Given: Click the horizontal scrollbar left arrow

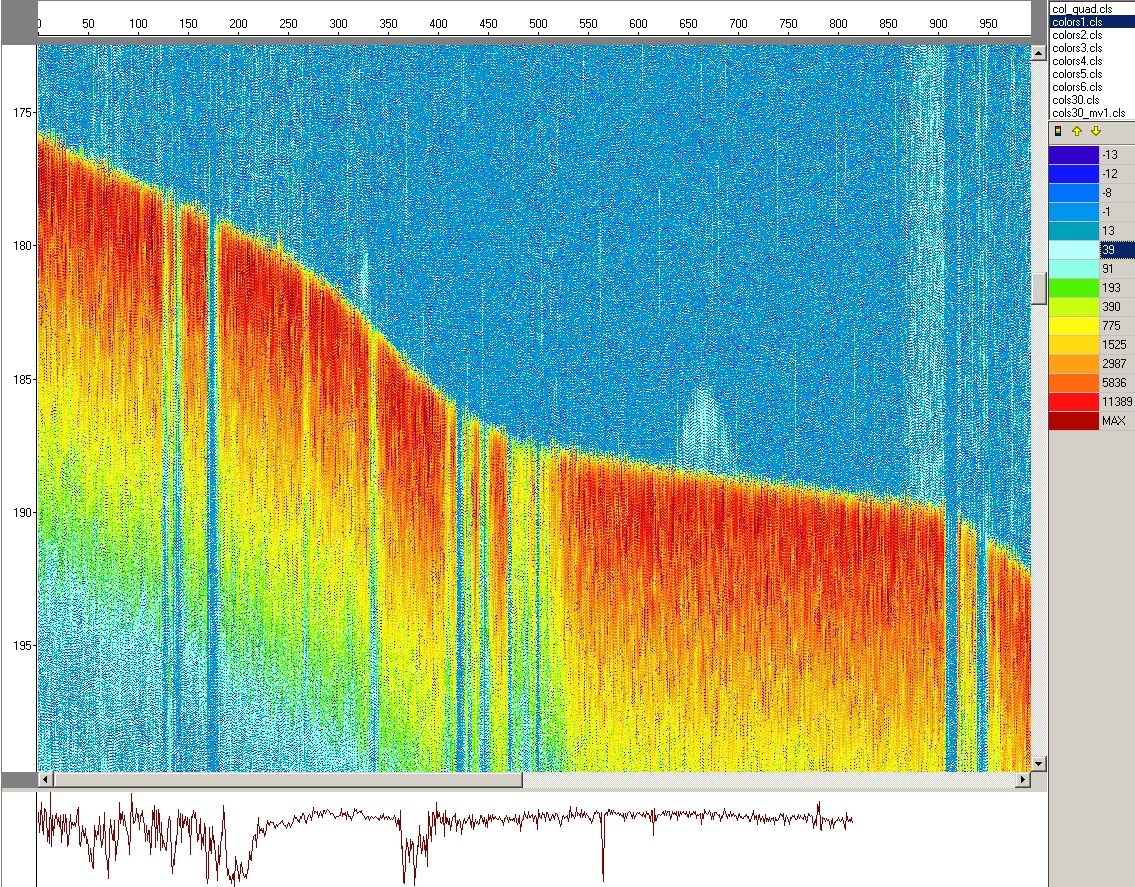Looking at the screenshot, I should (x=44, y=779).
